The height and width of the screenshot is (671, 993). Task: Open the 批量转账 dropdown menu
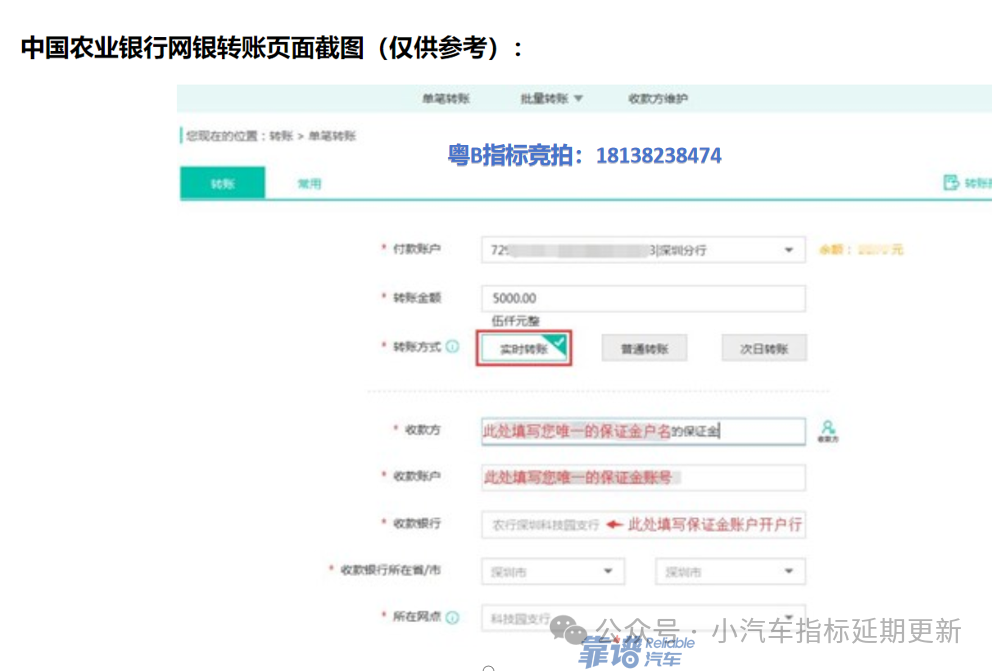click(551, 99)
